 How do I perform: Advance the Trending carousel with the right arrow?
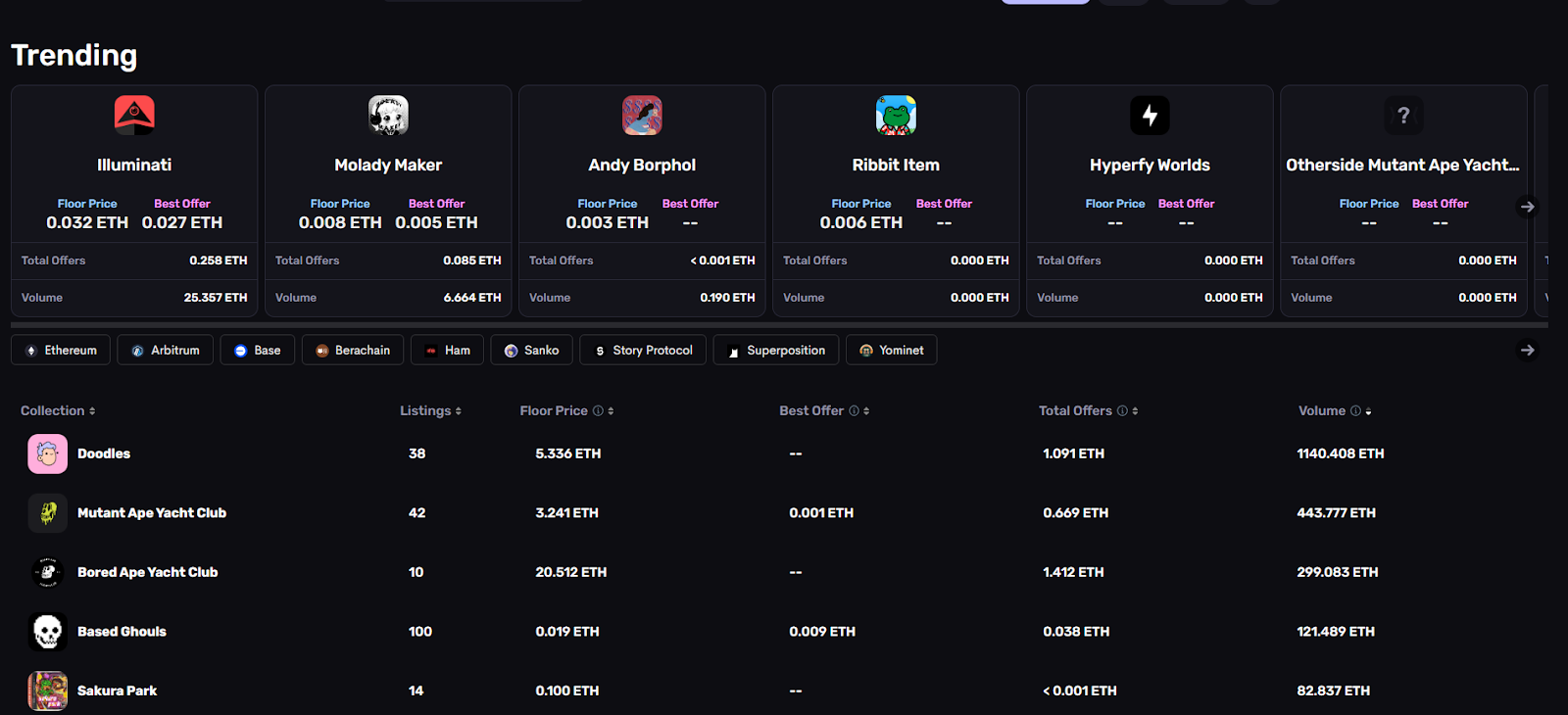coord(1527,207)
